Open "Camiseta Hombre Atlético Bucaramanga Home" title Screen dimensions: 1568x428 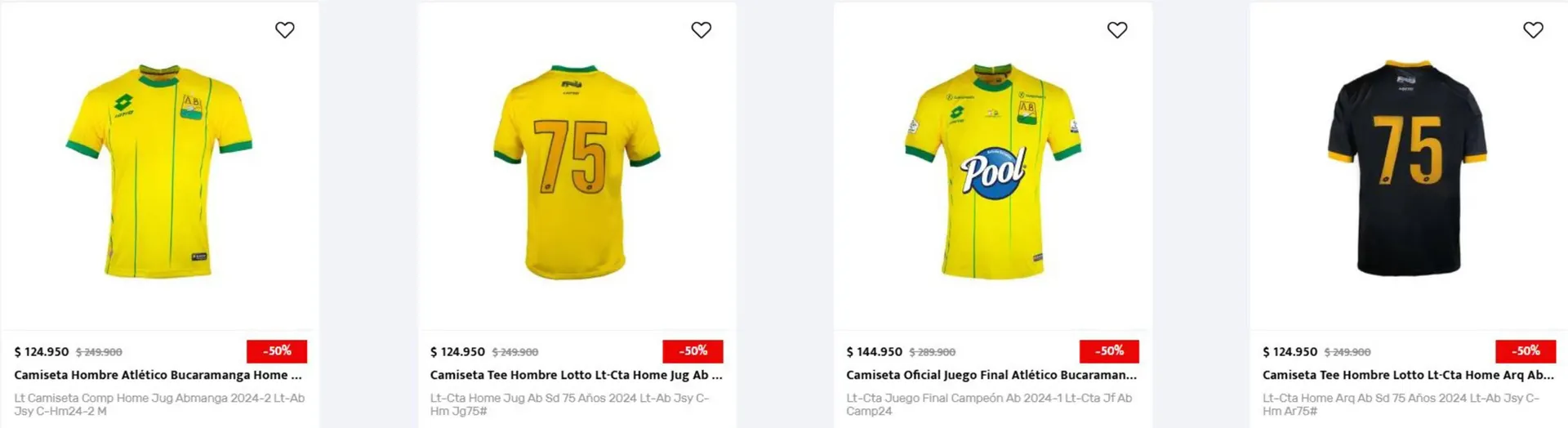(x=158, y=375)
